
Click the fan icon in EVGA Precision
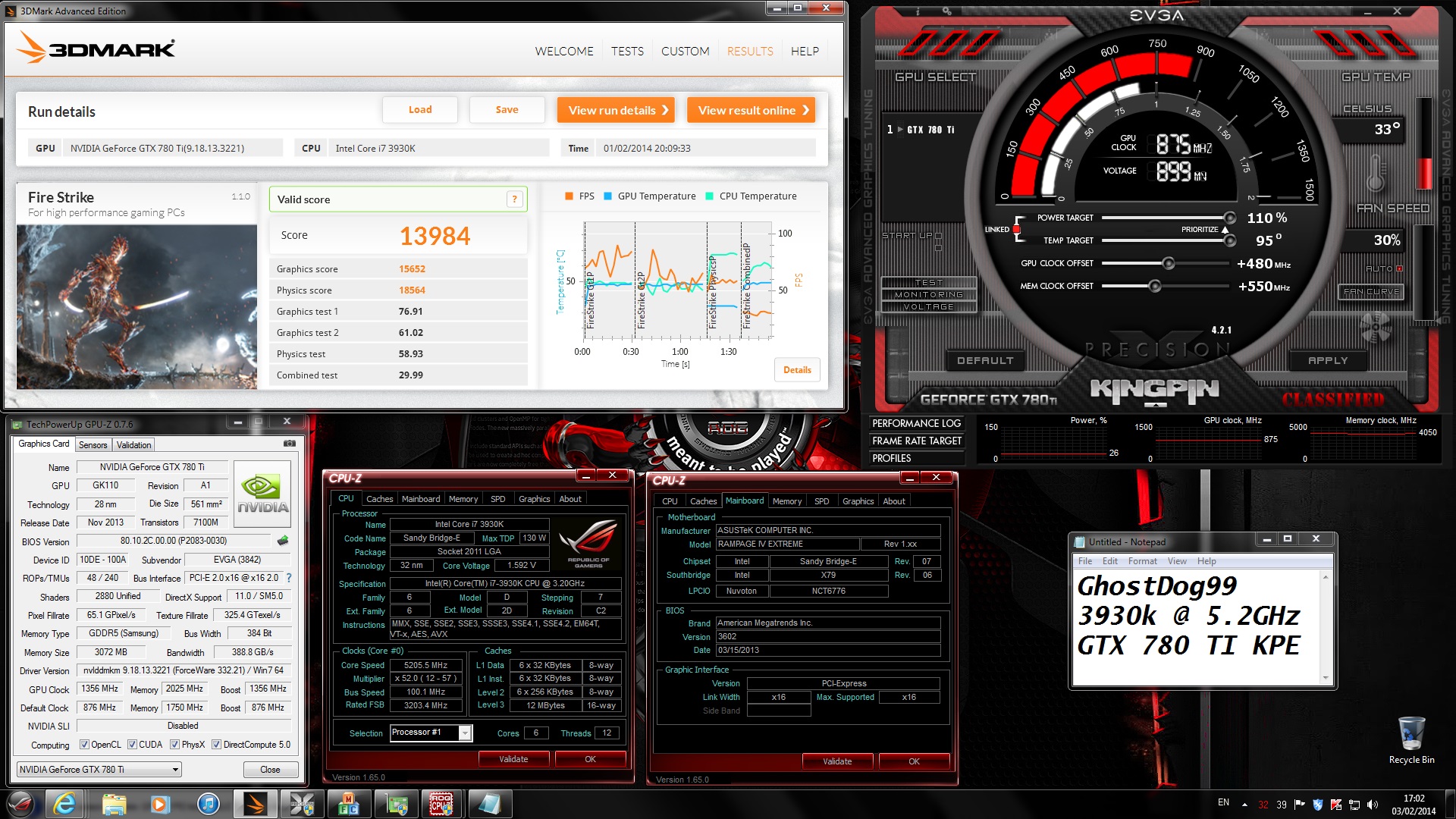[x=1376, y=328]
